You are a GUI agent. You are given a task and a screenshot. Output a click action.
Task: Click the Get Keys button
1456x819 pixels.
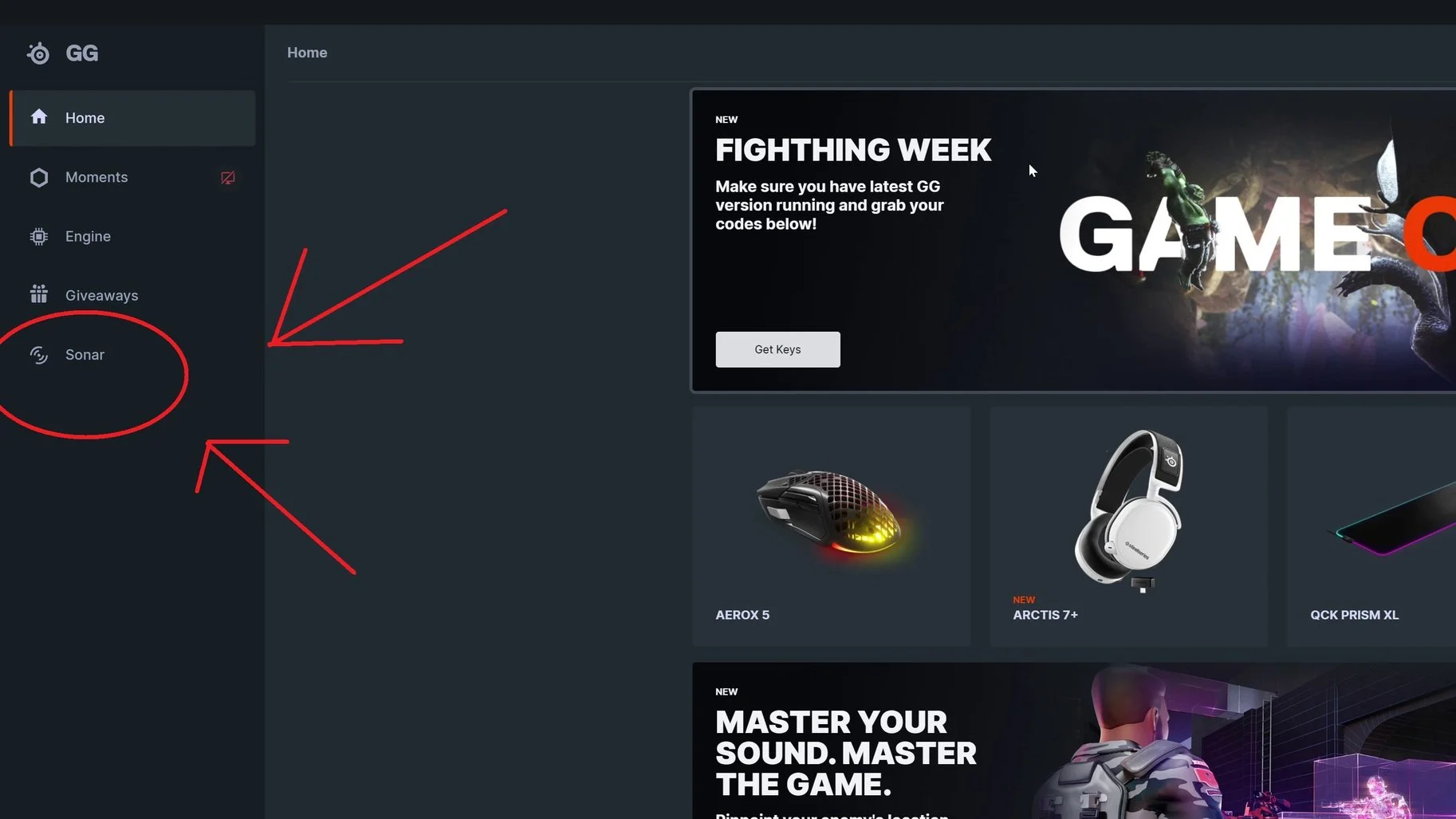[777, 349]
